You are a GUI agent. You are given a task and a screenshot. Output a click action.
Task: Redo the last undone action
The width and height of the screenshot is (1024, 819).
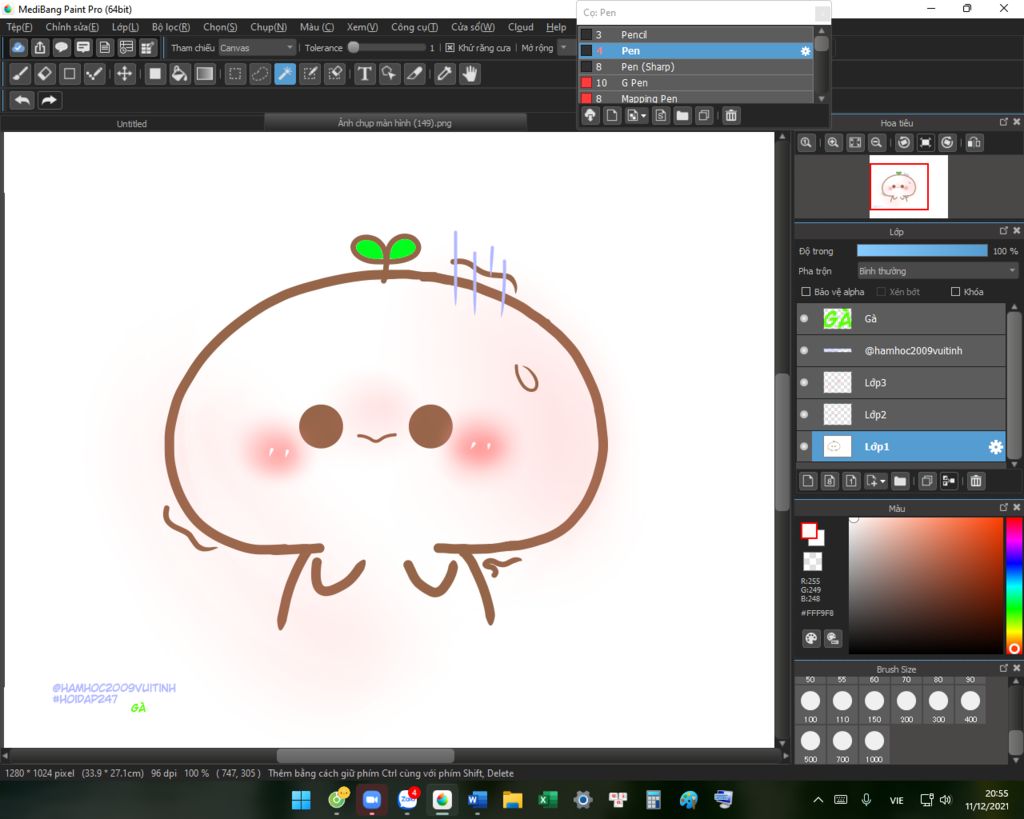[49, 100]
